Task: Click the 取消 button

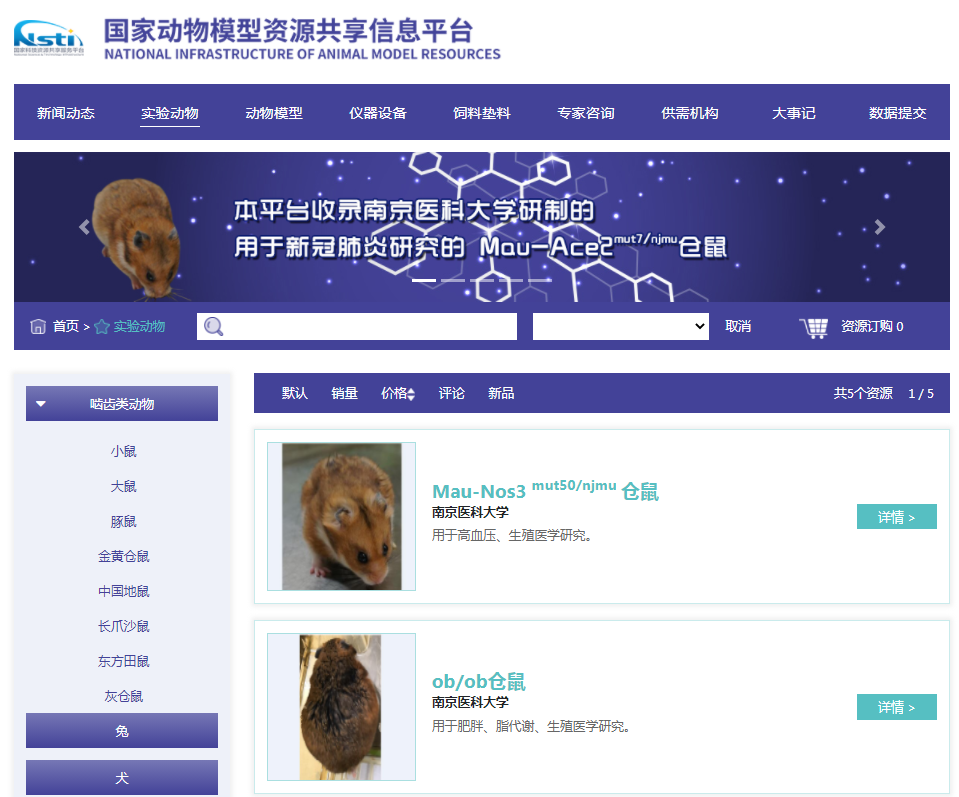Action: (x=738, y=327)
